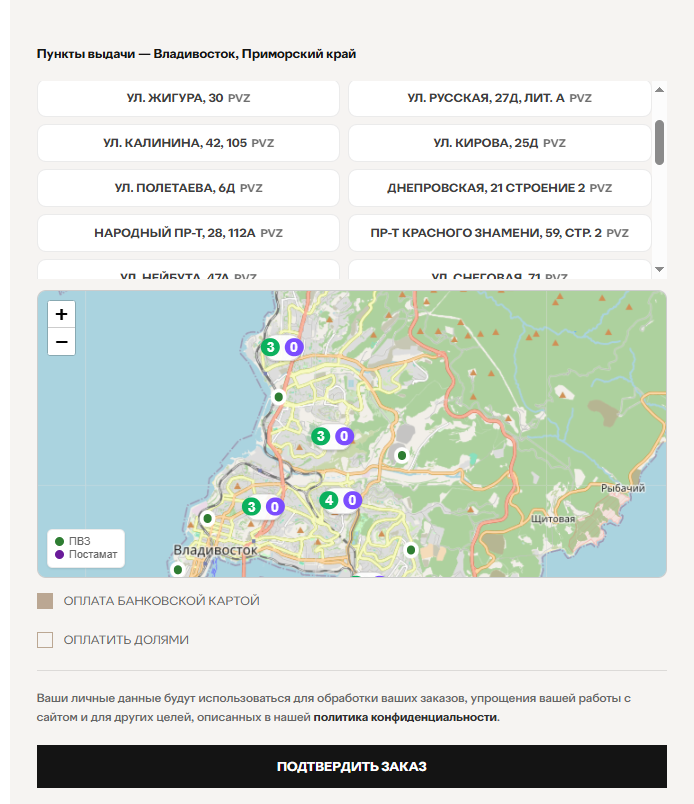Enable the Оплата банковской картой option
The height and width of the screenshot is (804, 694).
pos(45,601)
